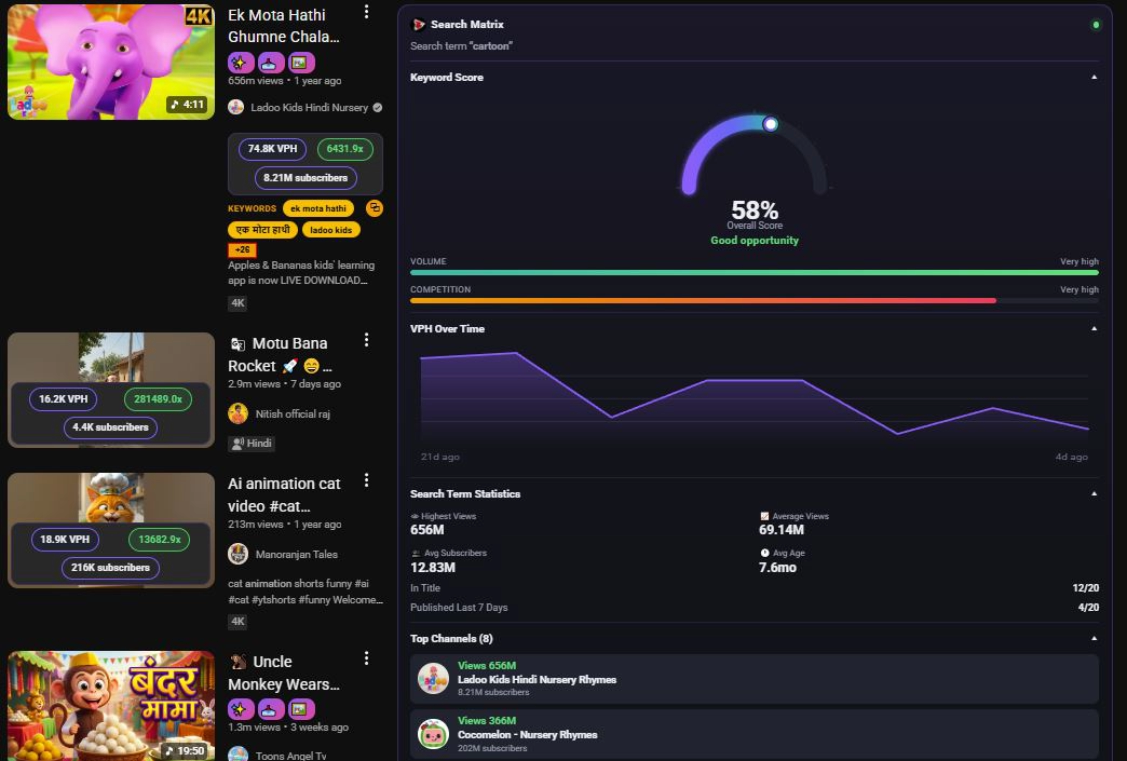Click the picture icon under Uncle Monkey Wears
This screenshot has height=761, width=1127.
(301, 709)
